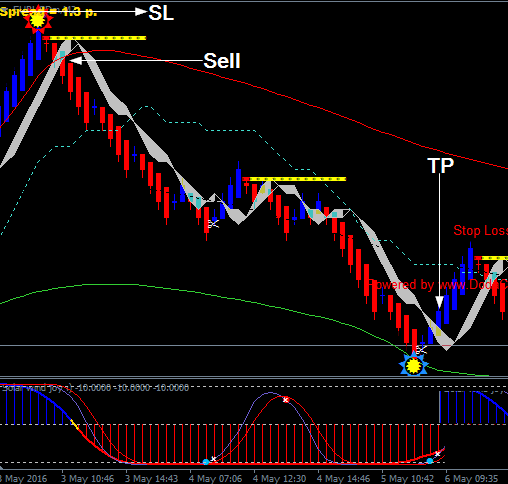The image size is (508, 484).
Task: Select the white x marker at the oscillator peak
Action: click(x=286, y=400)
